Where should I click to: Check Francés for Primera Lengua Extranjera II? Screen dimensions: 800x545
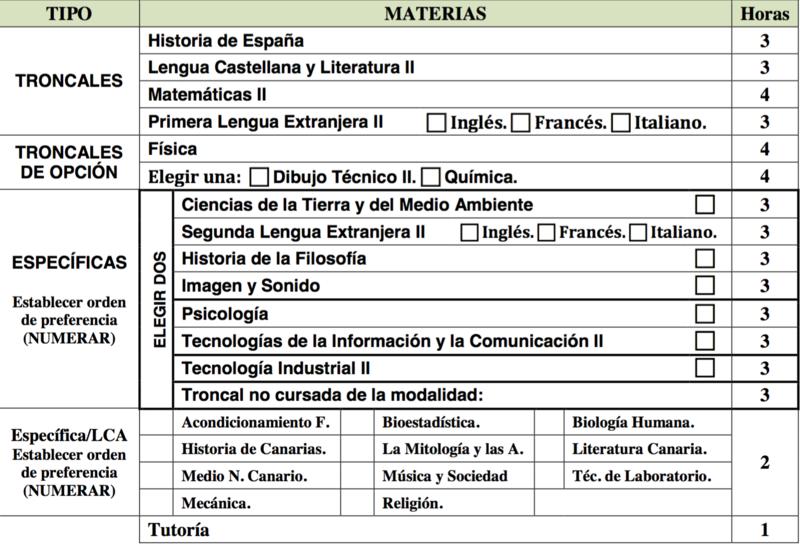coord(520,123)
